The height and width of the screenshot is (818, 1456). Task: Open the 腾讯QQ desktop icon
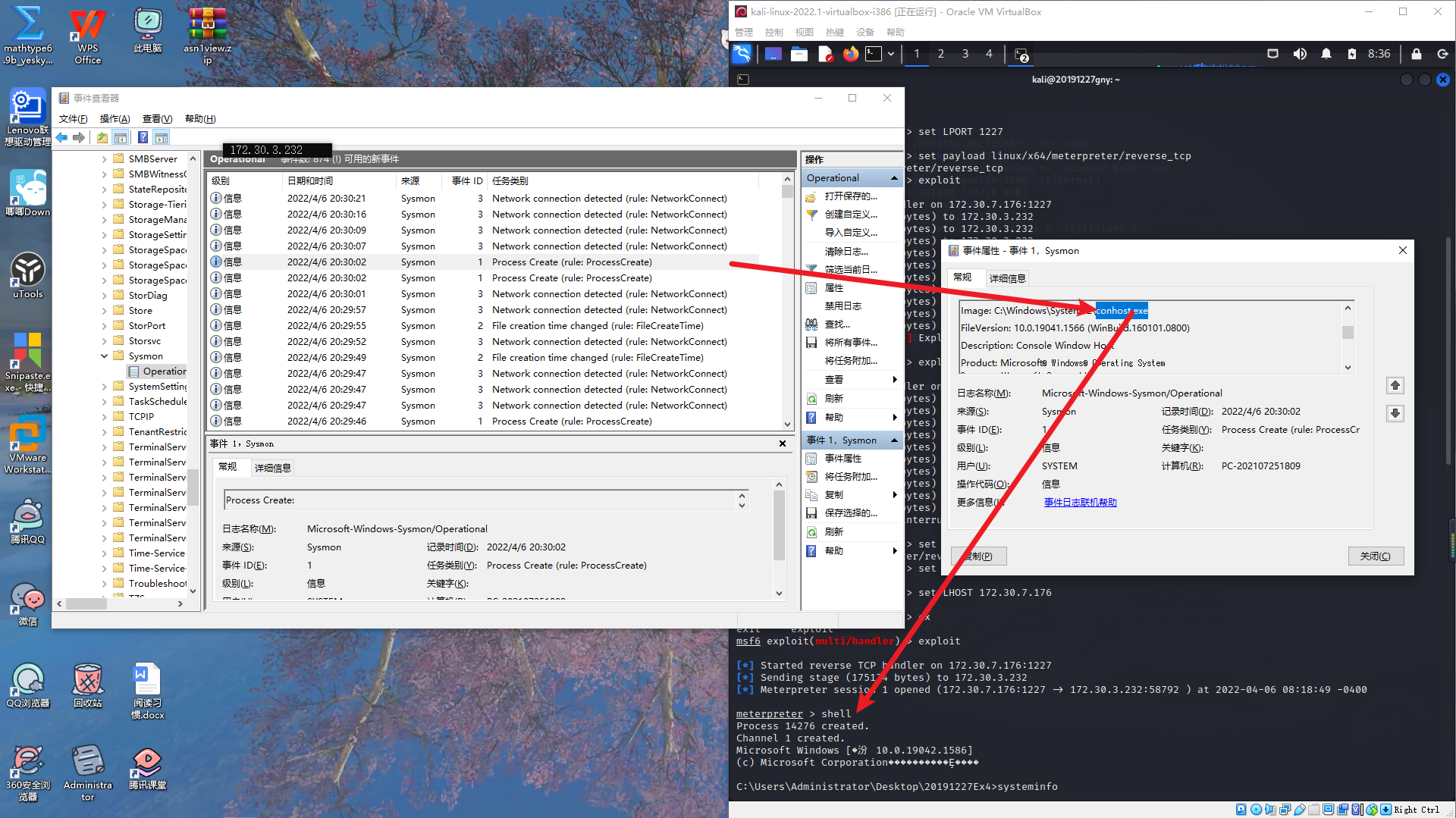[28, 522]
